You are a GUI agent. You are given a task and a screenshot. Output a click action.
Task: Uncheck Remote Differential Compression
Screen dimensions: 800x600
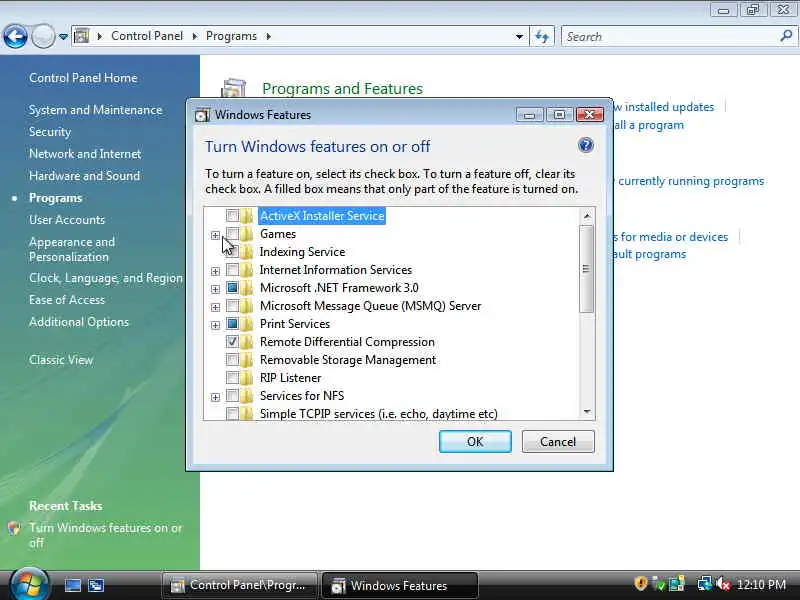tap(232, 341)
